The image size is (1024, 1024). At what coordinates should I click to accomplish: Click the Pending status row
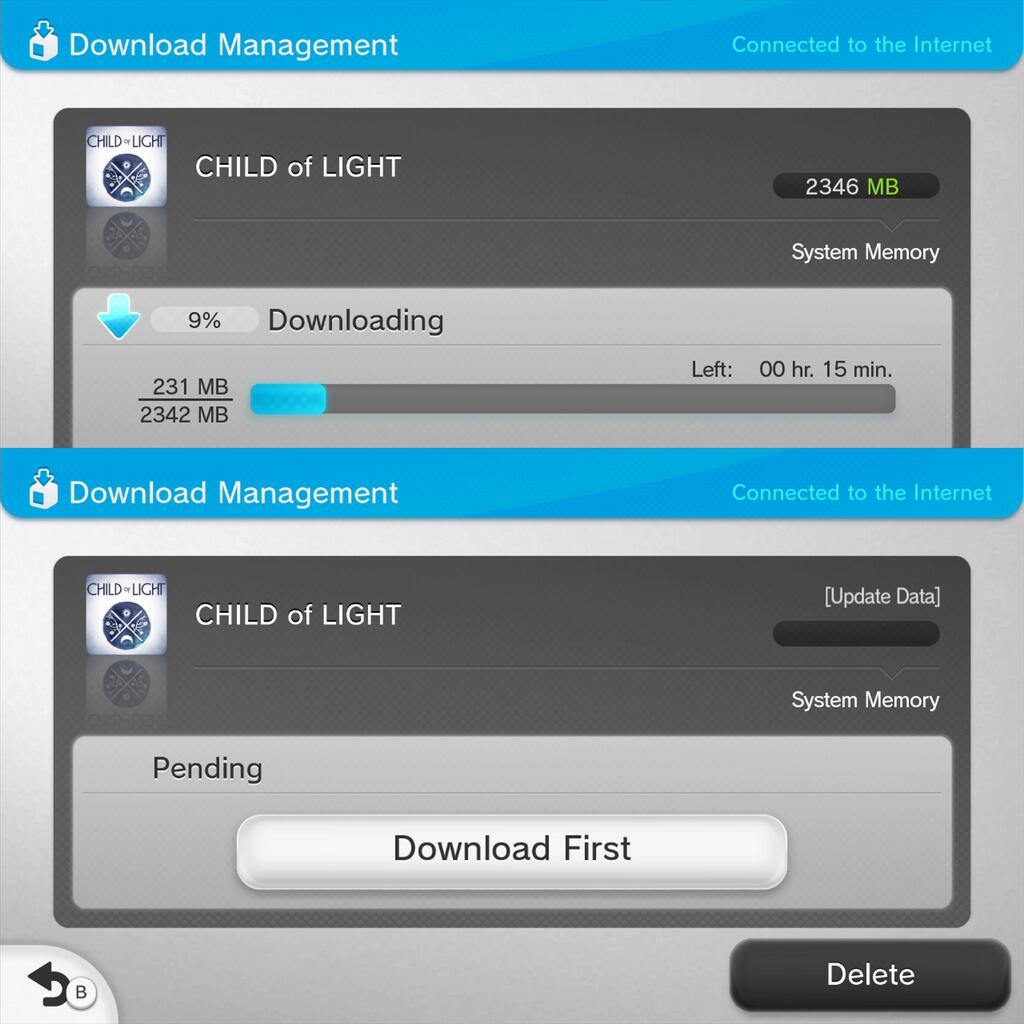click(512, 769)
